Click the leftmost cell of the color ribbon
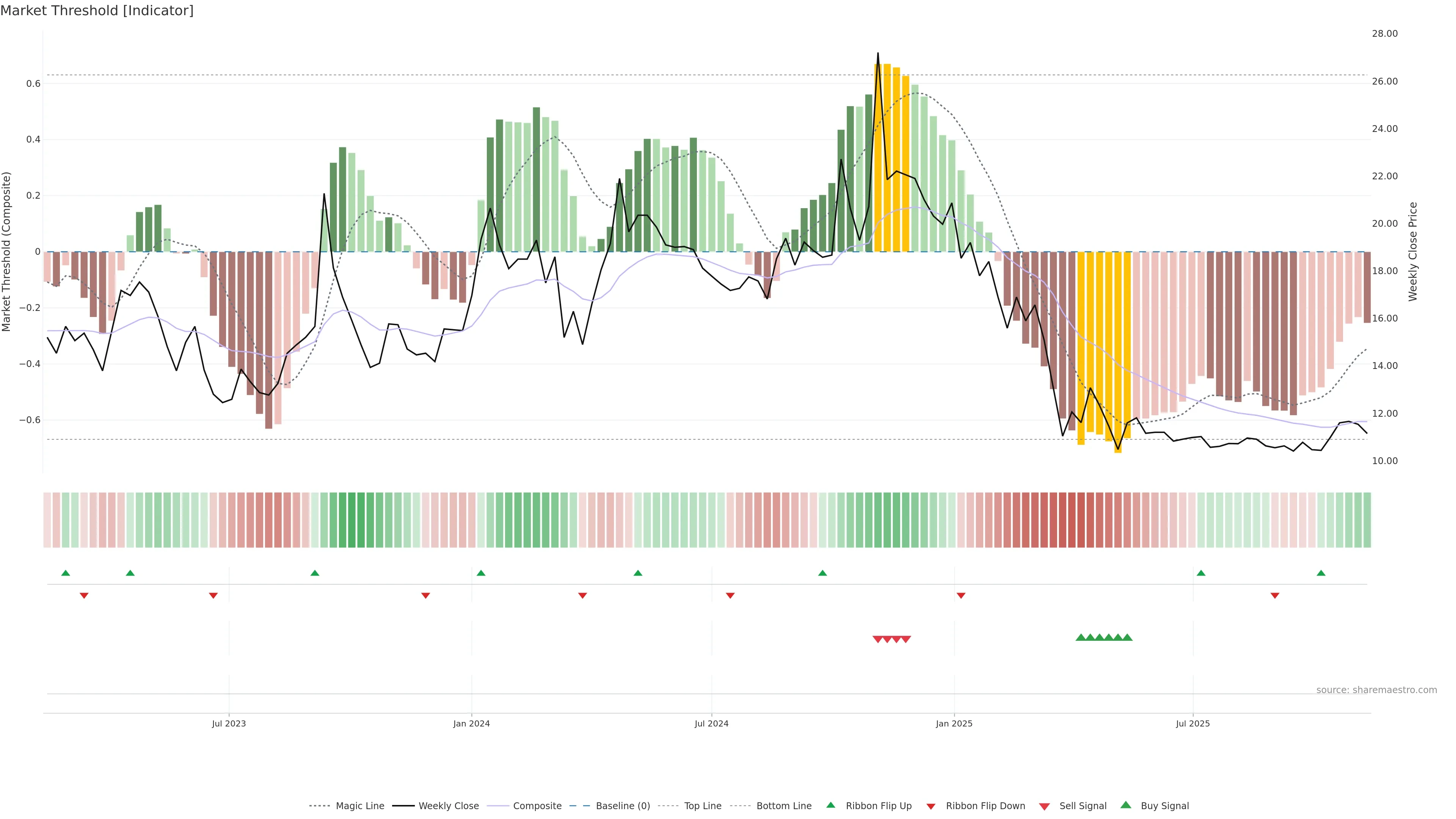1456x819 pixels. pos(47,520)
